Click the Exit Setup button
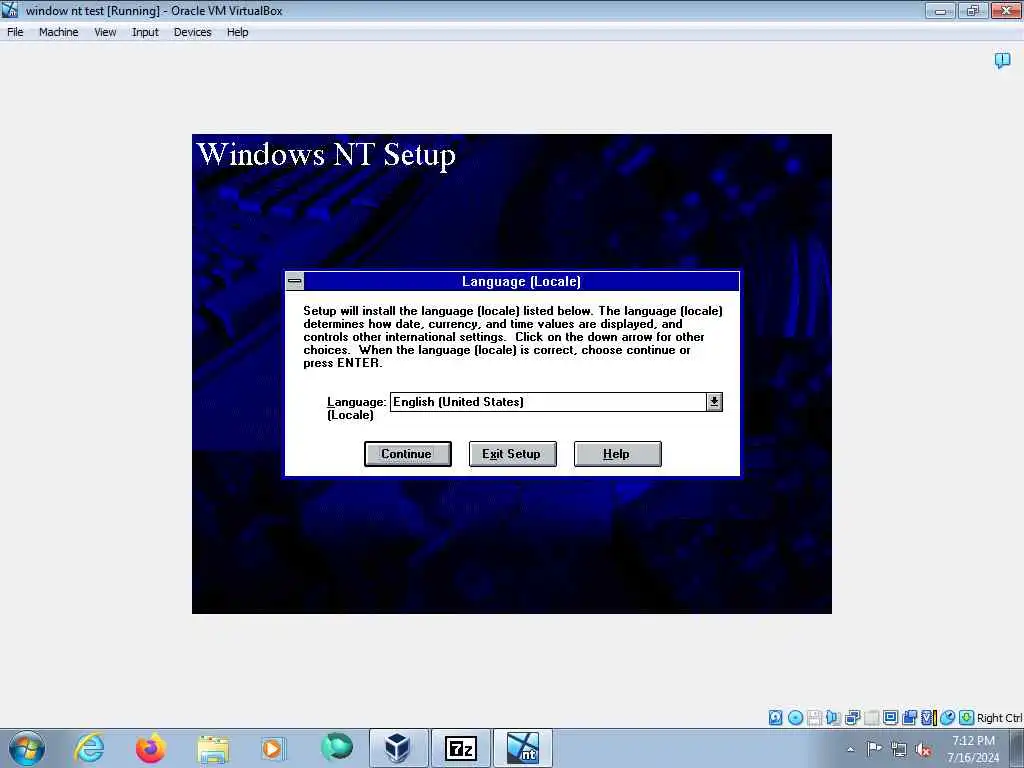The width and height of the screenshot is (1024, 768). pyautogui.click(x=513, y=454)
